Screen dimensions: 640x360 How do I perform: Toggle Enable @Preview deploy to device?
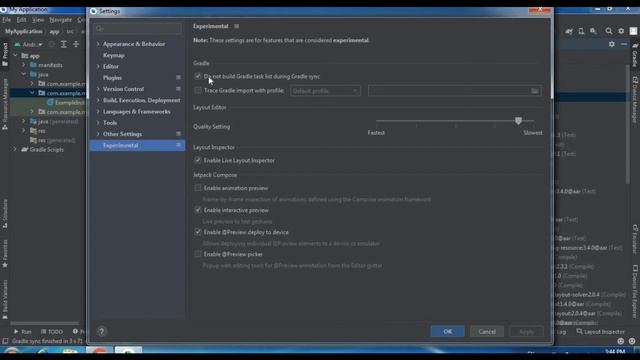(x=198, y=232)
